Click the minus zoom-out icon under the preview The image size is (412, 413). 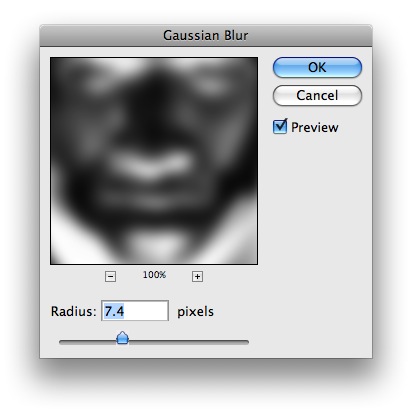click(110, 276)
